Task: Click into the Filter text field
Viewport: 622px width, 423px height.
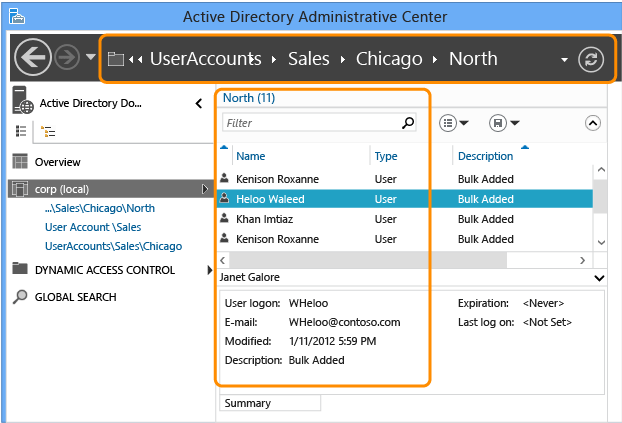Action: (313, 123)
